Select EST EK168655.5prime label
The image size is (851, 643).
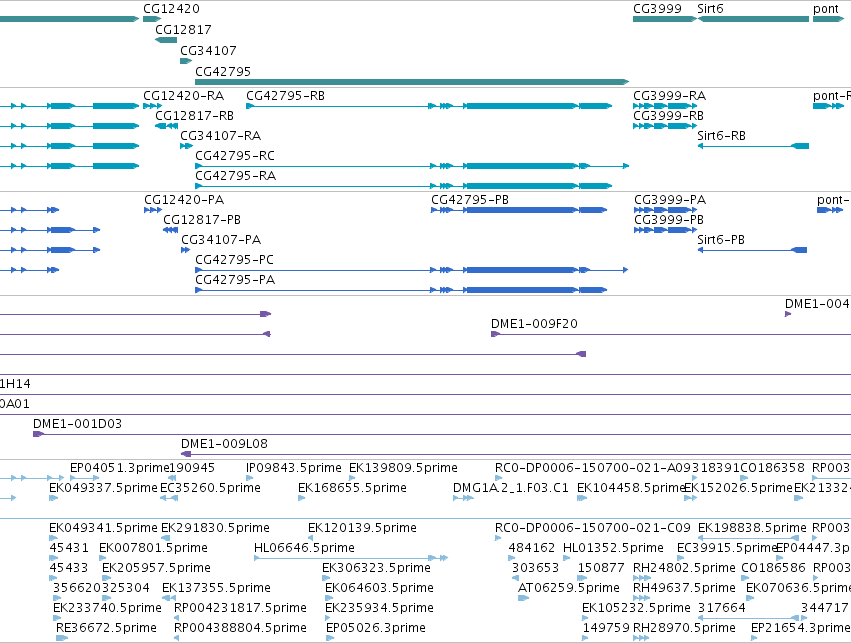352,488
